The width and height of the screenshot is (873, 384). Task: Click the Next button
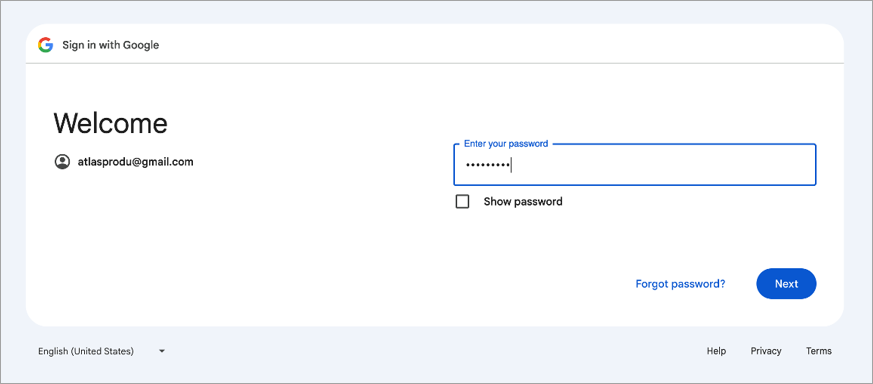(x=786, y=284)
